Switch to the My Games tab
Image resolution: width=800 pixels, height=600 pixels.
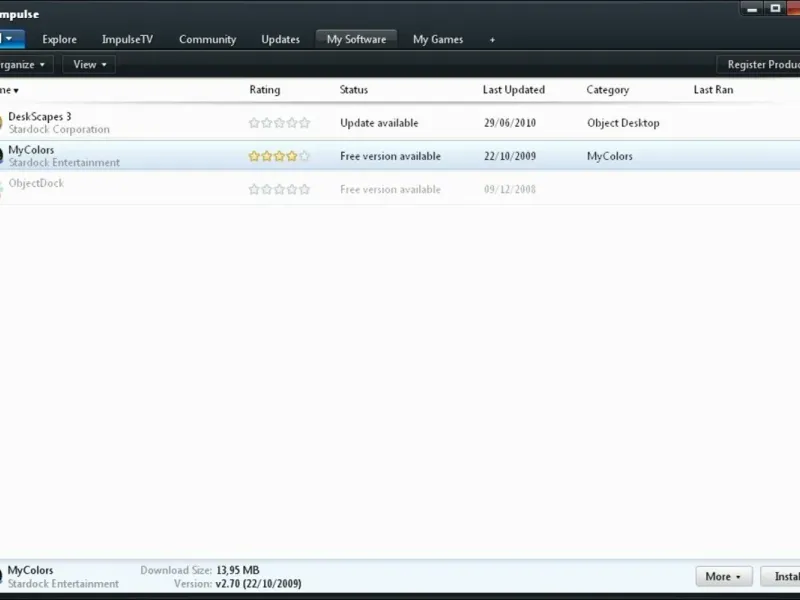point(438,39)
